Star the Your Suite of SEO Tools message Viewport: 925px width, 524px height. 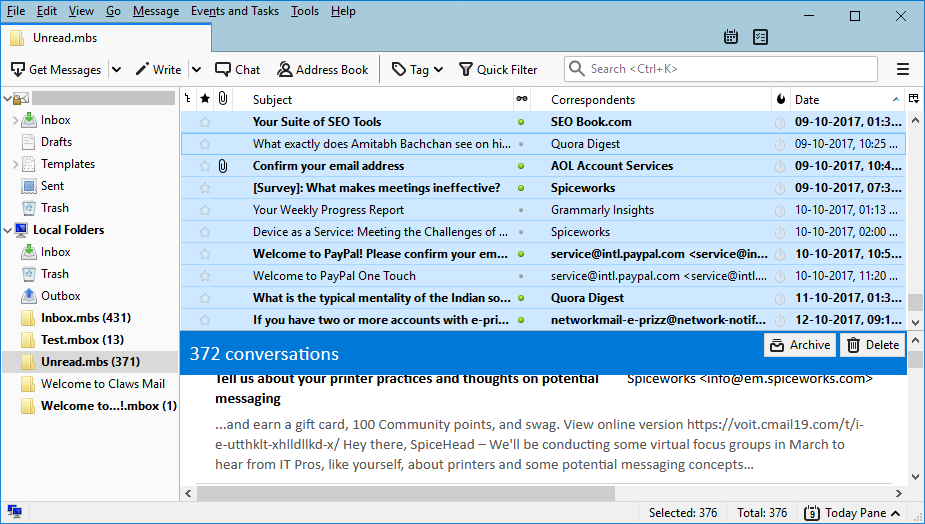205,122
